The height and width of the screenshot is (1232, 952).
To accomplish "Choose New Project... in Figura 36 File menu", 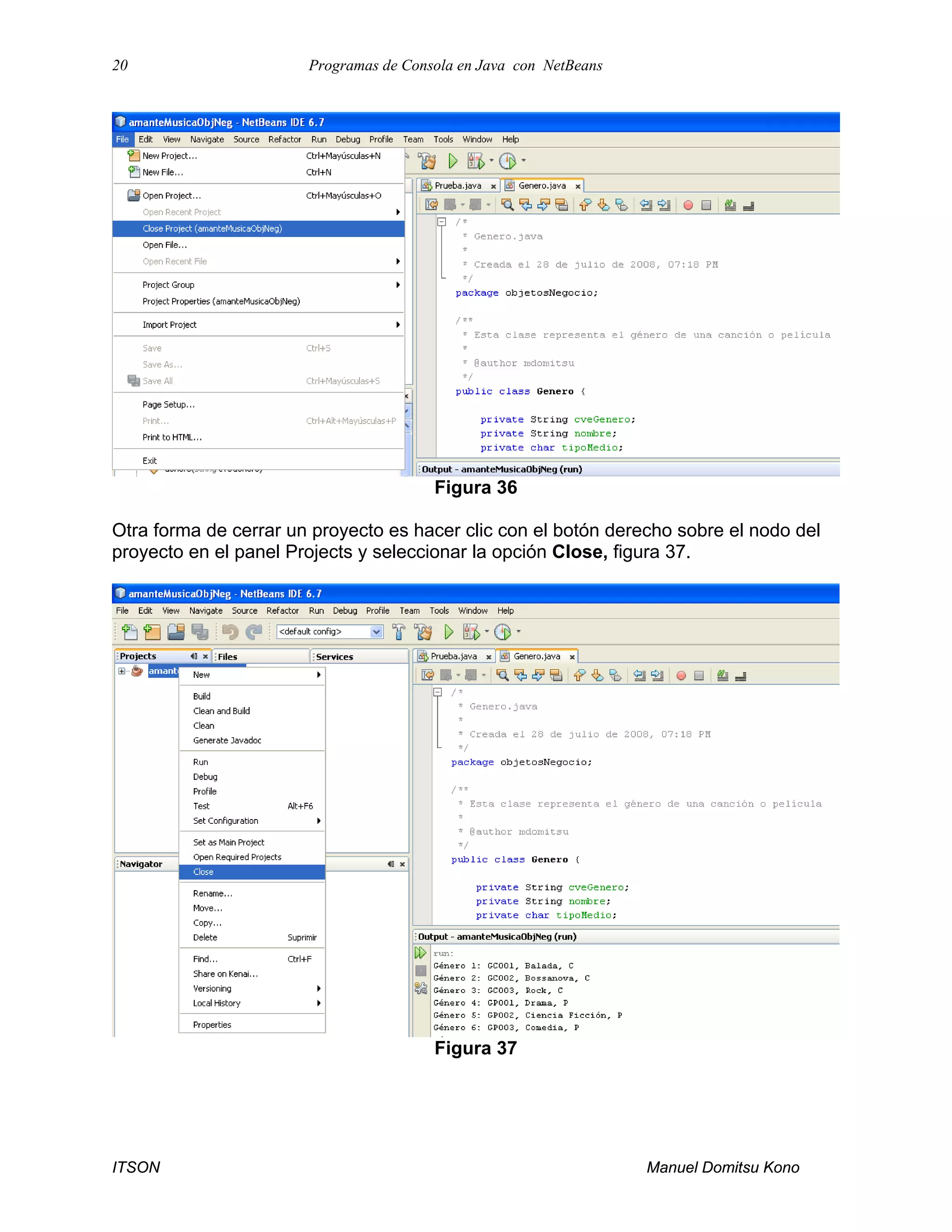I will pyautogui.click(x=259, y=156).
